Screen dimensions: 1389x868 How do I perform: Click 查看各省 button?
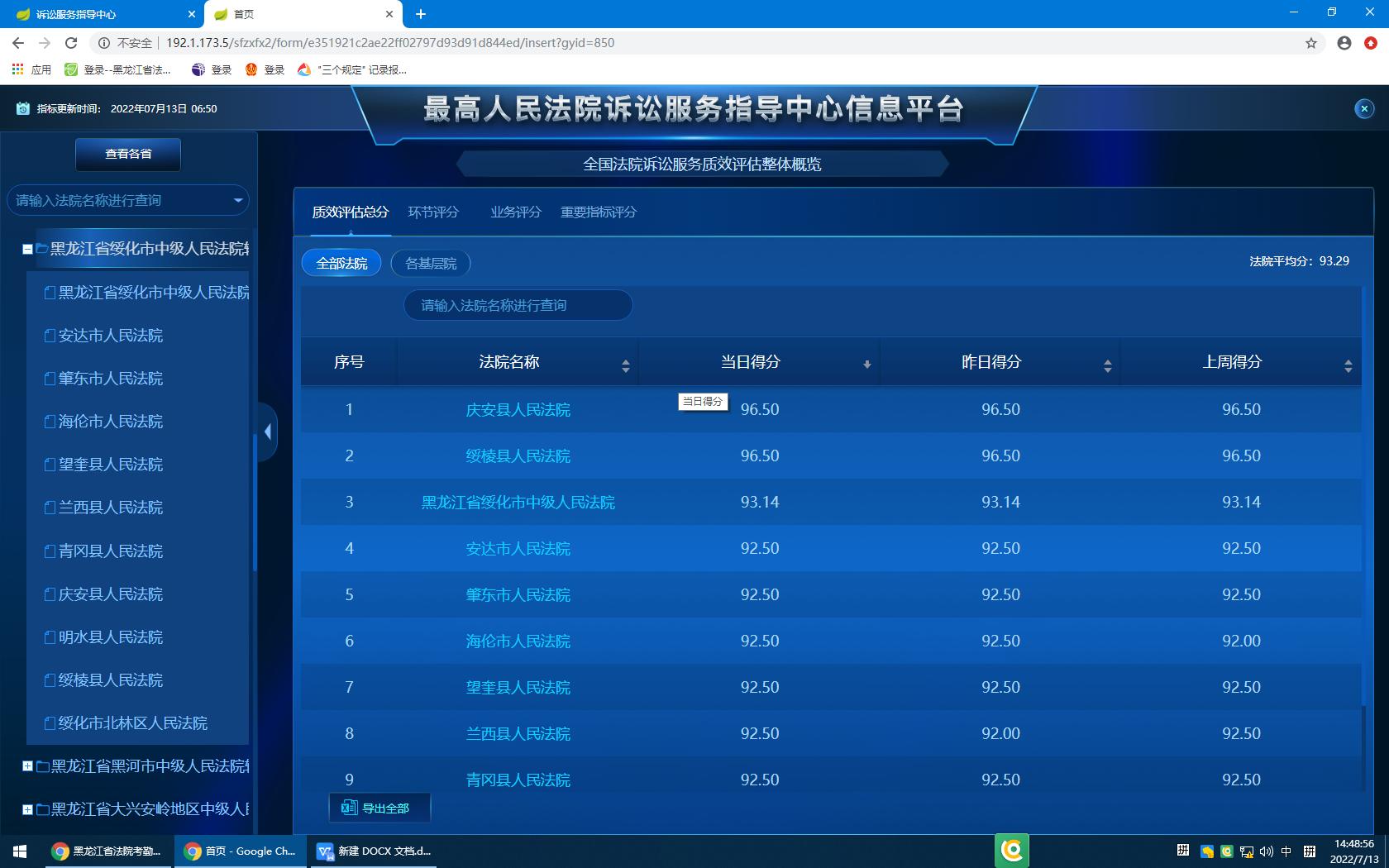pyautogui.click(x=128, y=154)
